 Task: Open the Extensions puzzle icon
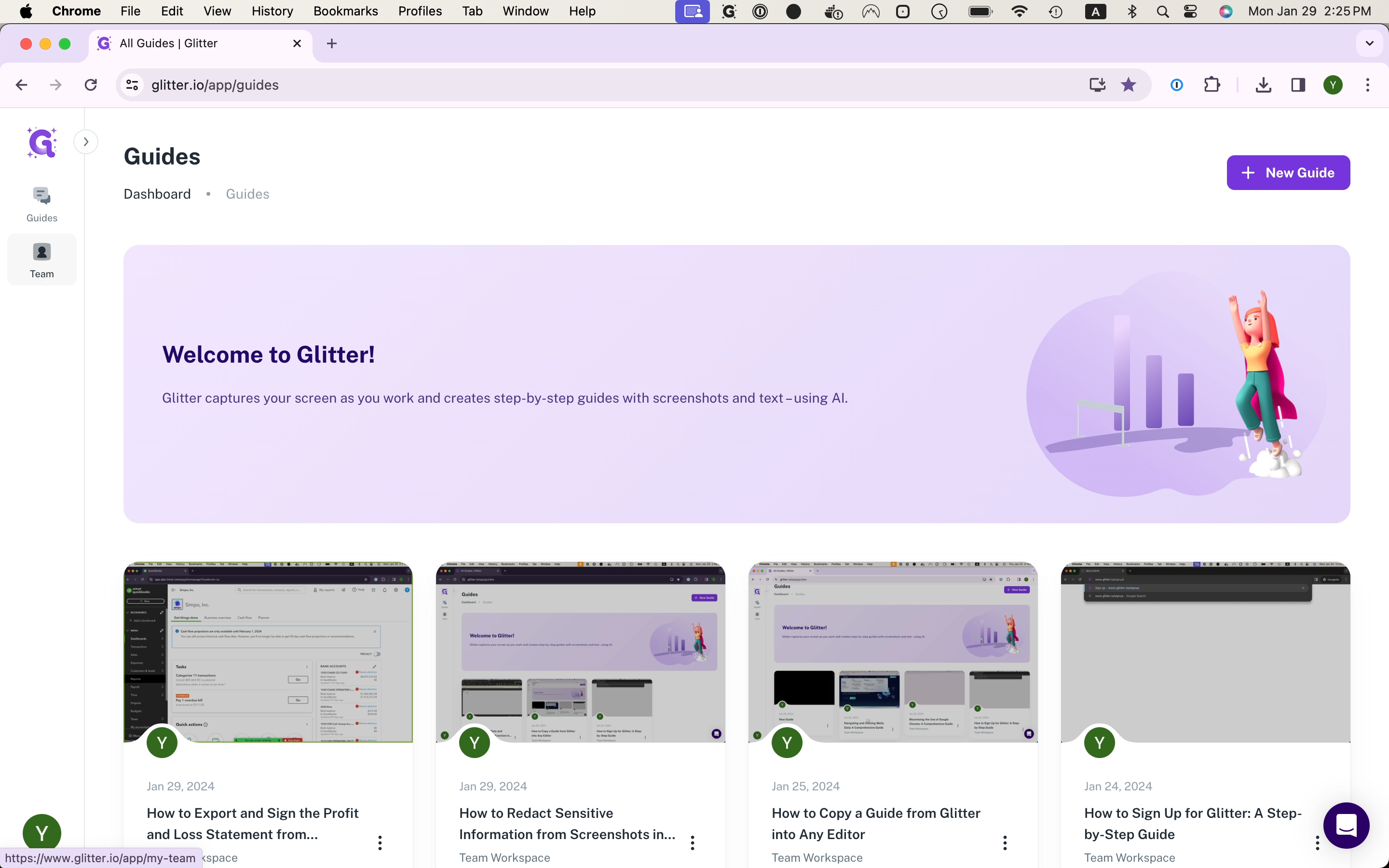[x=1212, y=85]
